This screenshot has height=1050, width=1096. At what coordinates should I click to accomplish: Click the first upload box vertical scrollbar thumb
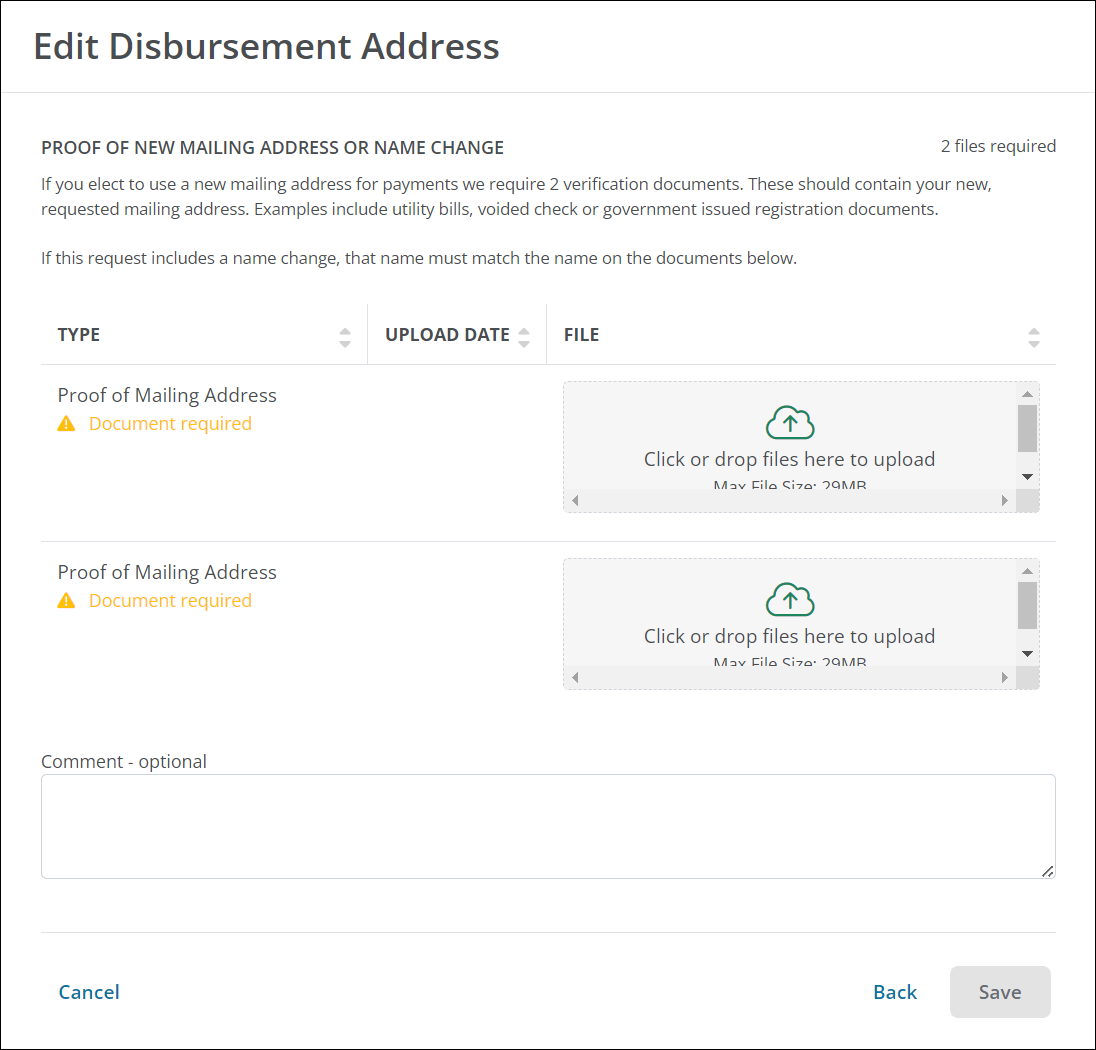(1027, 428)
